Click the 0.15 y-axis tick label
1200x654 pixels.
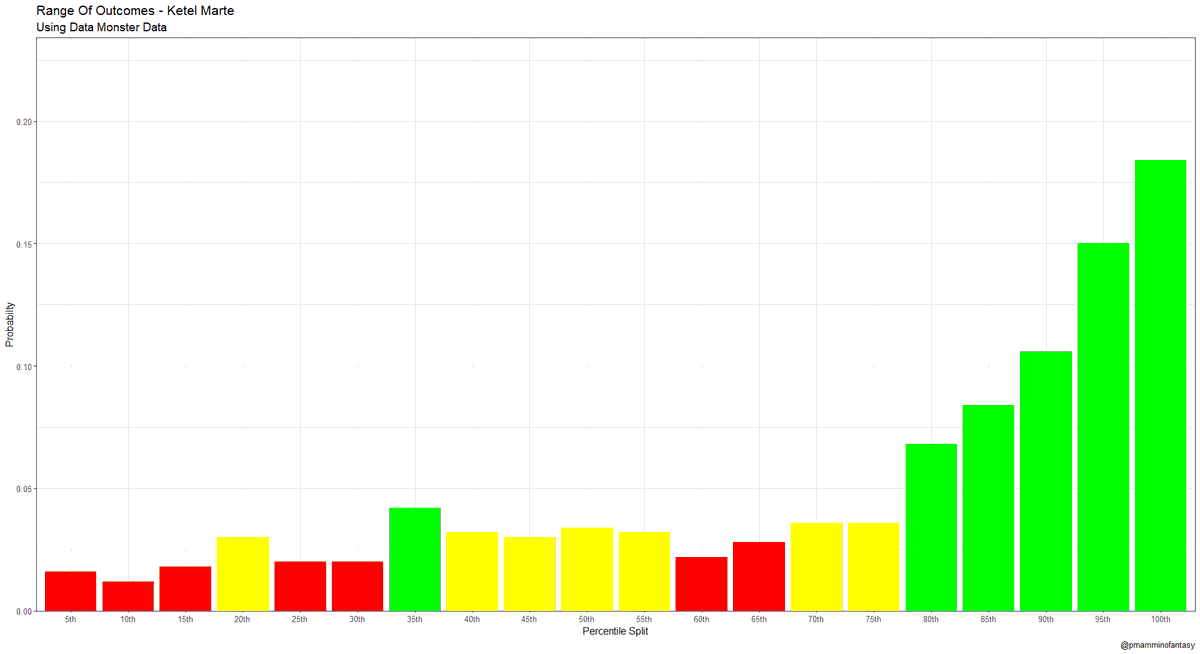(23, 244)
